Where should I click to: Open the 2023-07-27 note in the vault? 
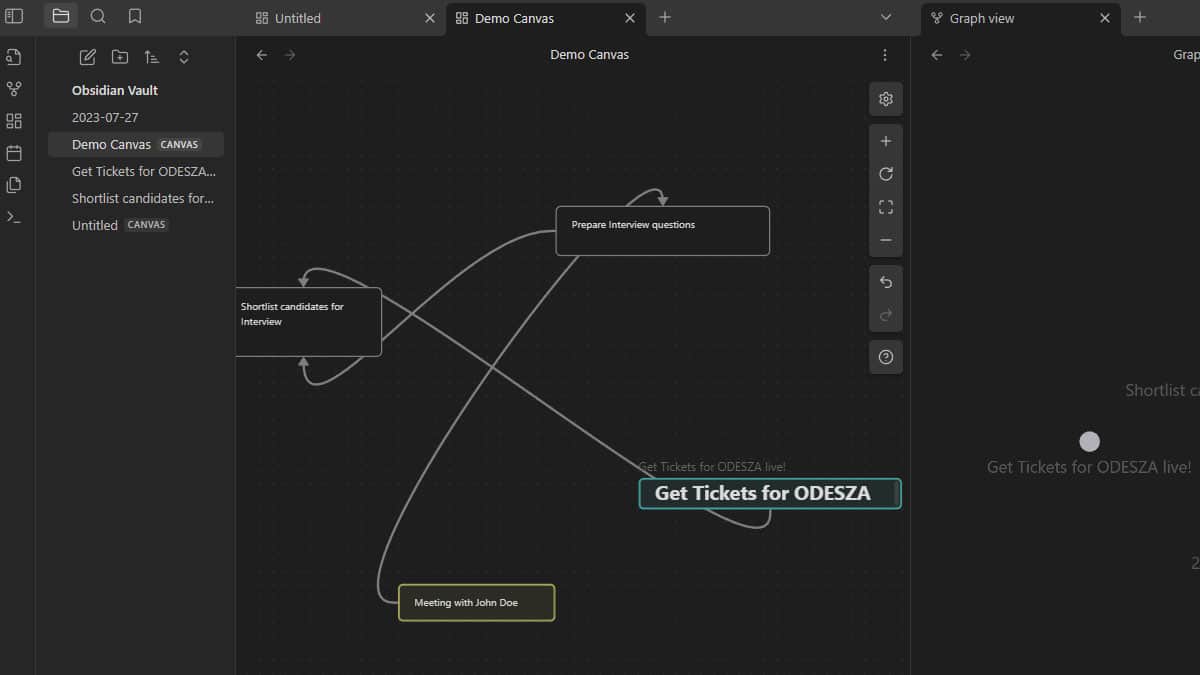(103, 117)
